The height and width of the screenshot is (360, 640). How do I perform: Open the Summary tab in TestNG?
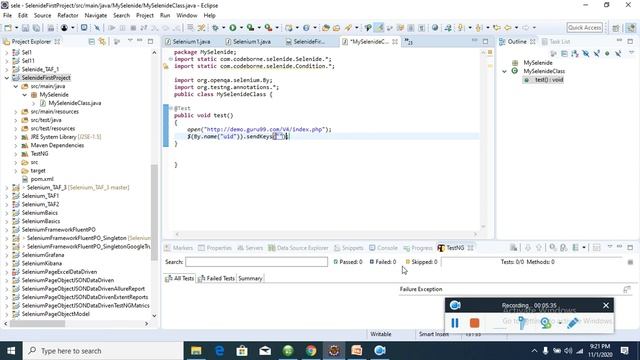pyautogui.click(x=250, y=278)
